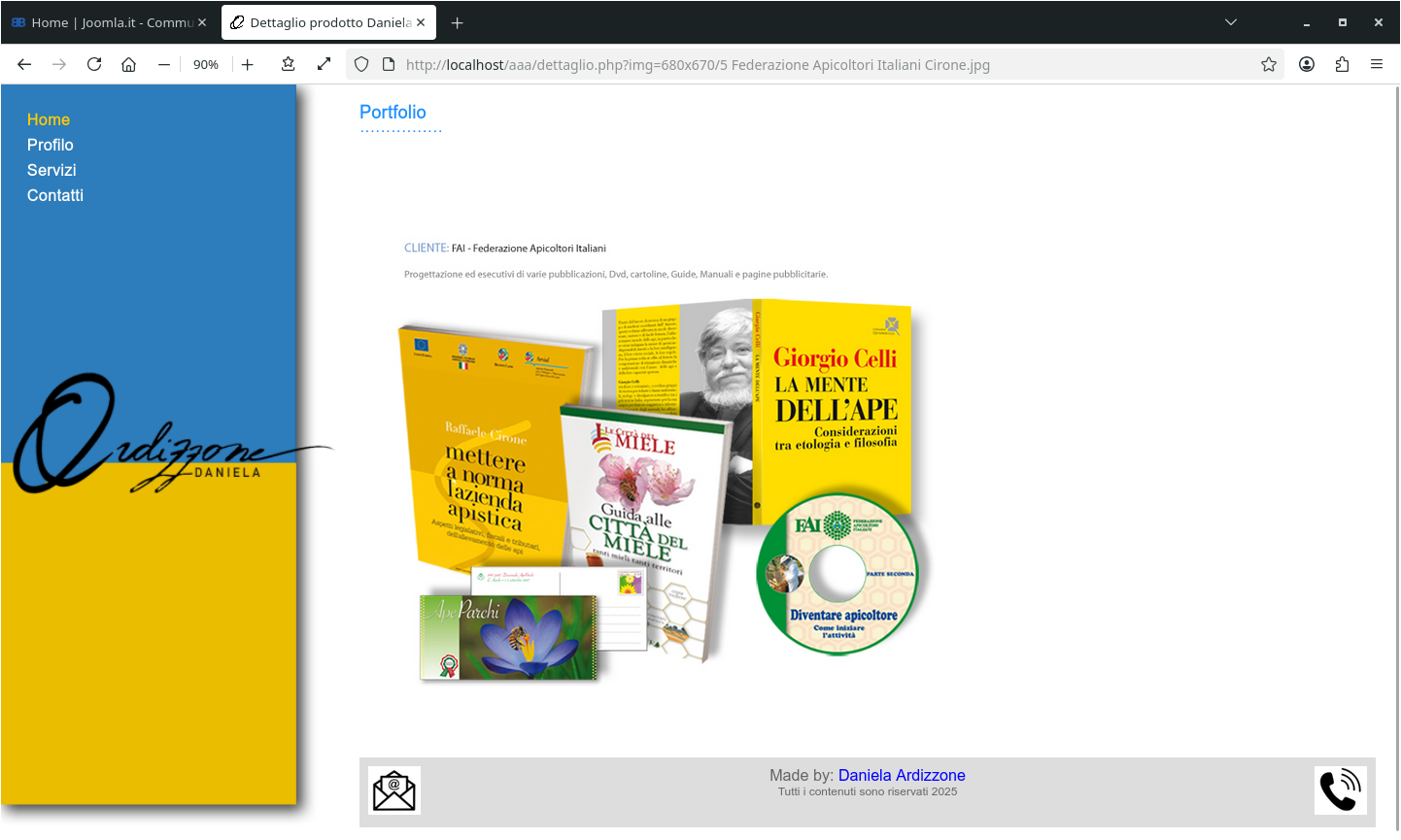Open the account profile icon
This screenshot has height=840, width=1401.
click(1307, 64)
